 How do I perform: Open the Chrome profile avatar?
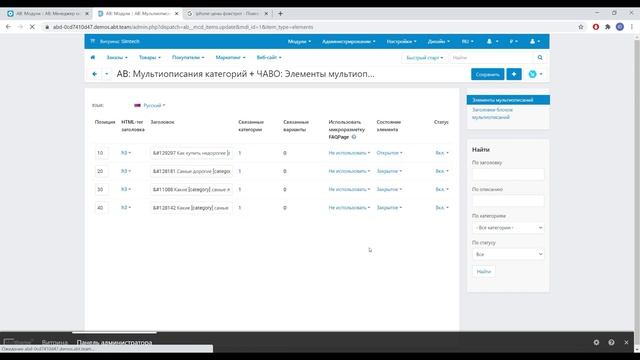[x=620, y=27]
